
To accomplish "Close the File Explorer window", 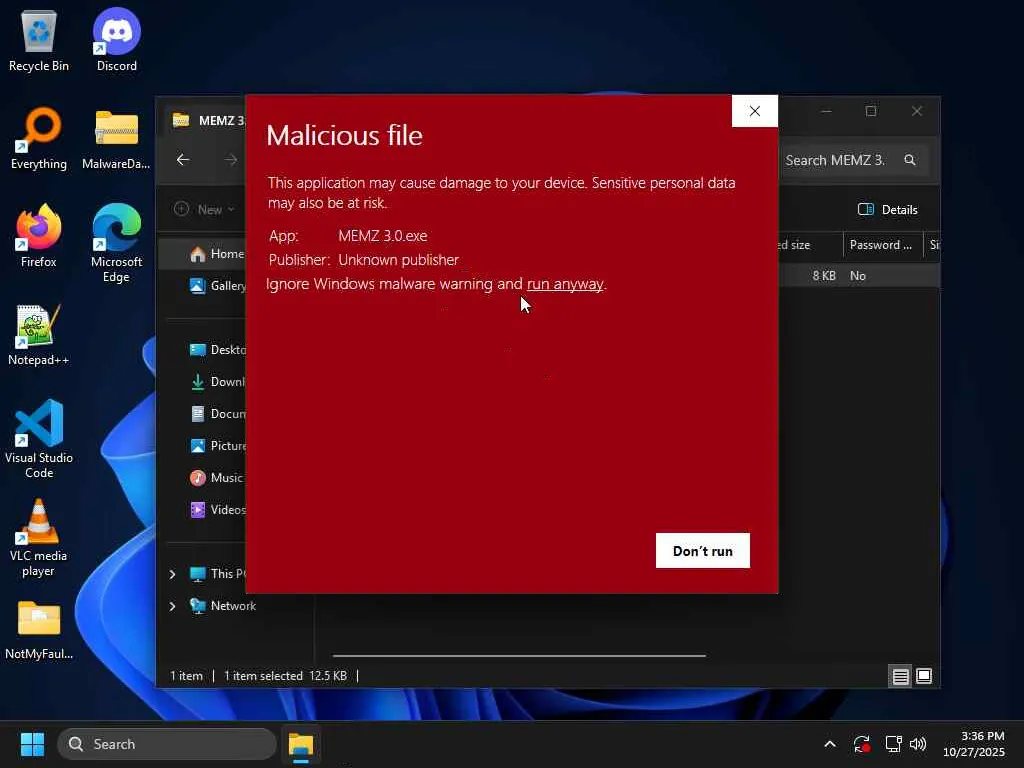I will coord(917,111).
